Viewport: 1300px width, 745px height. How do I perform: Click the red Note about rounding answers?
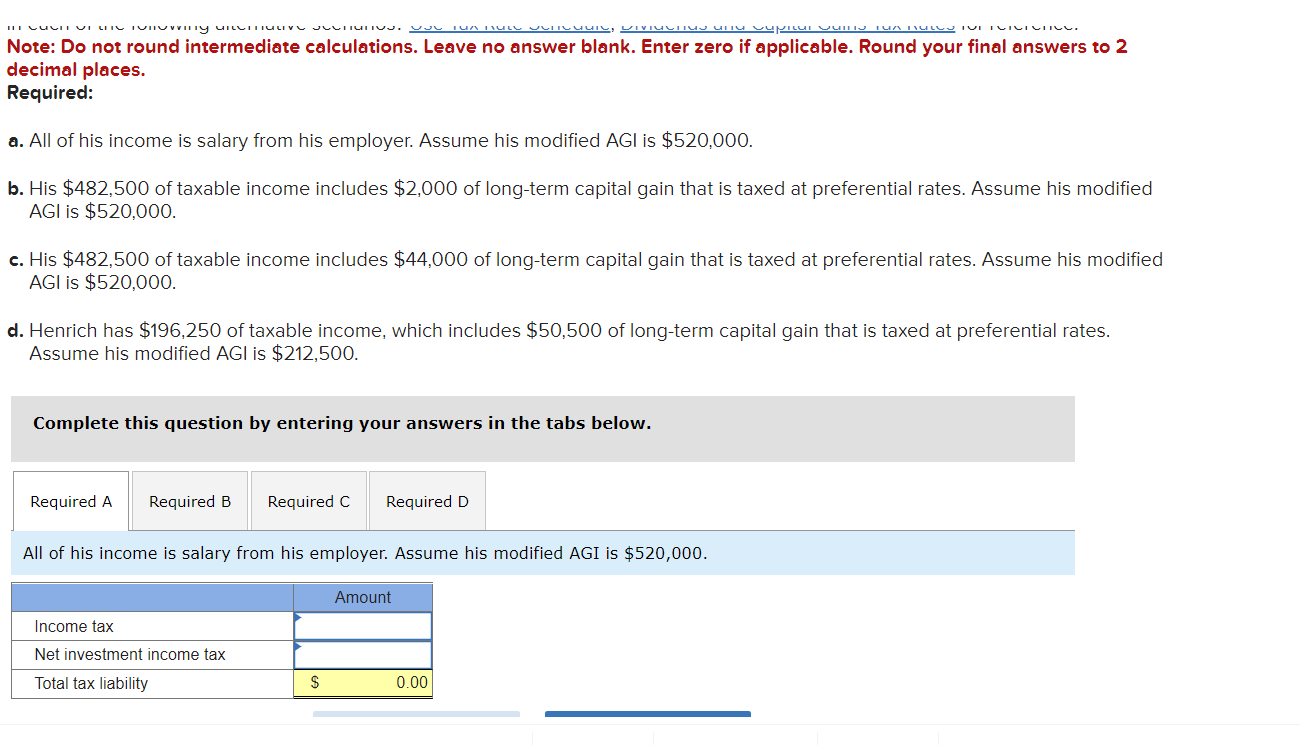tap(567, 58)
